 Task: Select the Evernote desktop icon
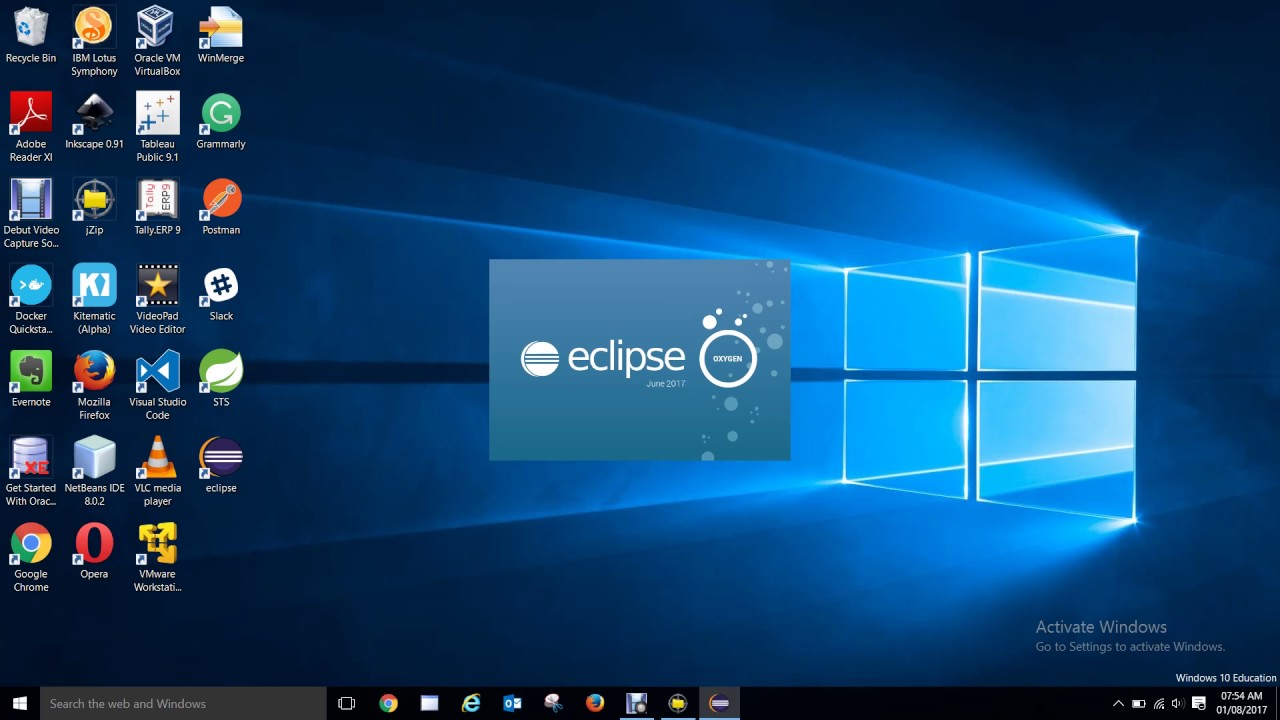tap(31, 380)
